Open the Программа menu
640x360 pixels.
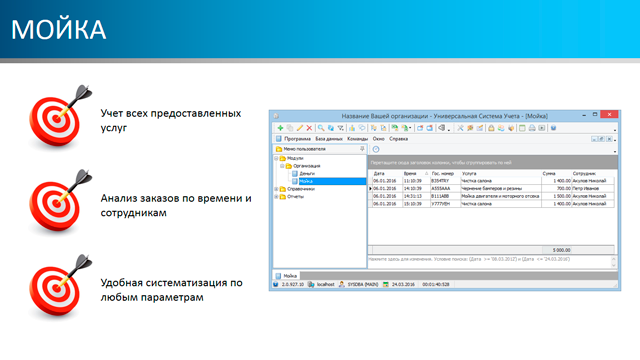click(297, 139)
